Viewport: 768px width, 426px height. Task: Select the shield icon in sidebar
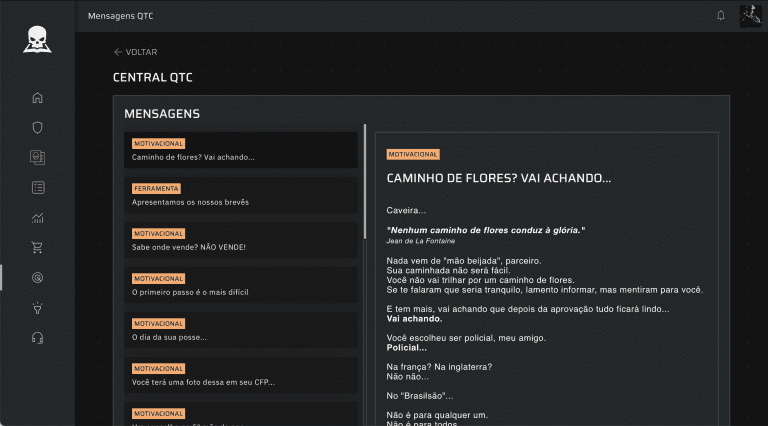pyautogui.click(x=38, y=128)
